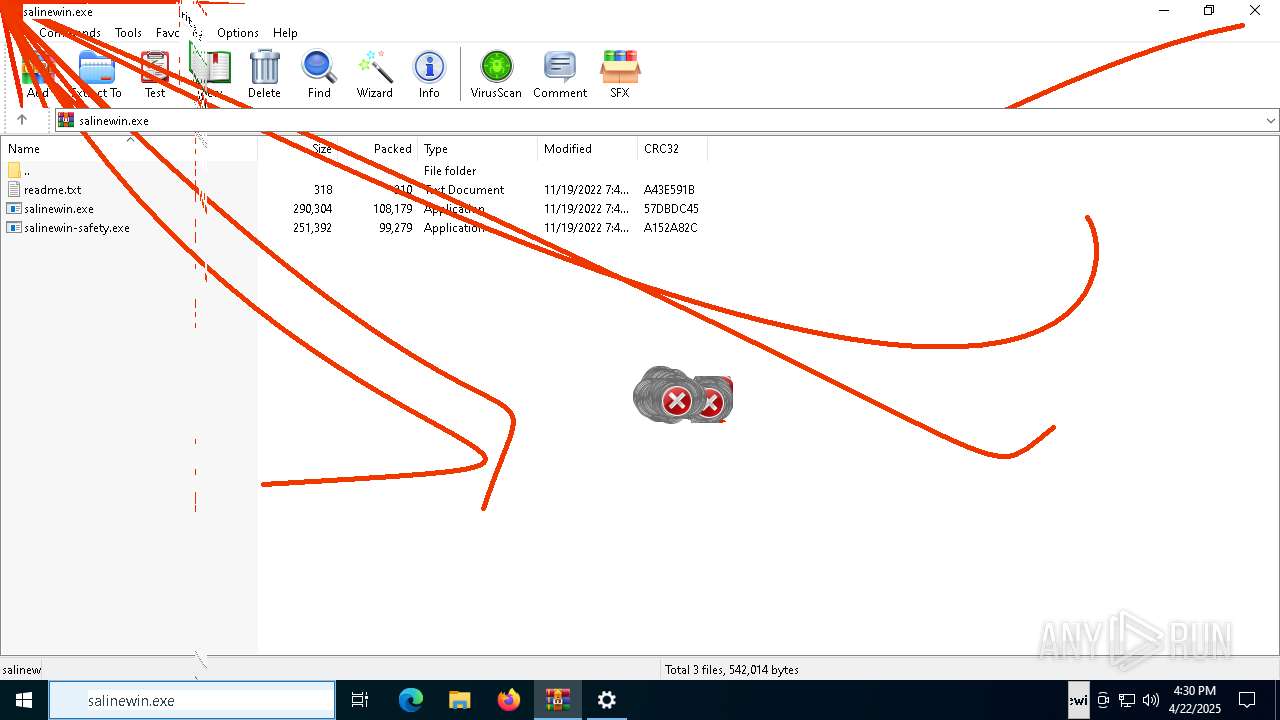The height and width of the screenshot is (720, 1280).
Task: Open the Commands menu
Action: [70, 33]
